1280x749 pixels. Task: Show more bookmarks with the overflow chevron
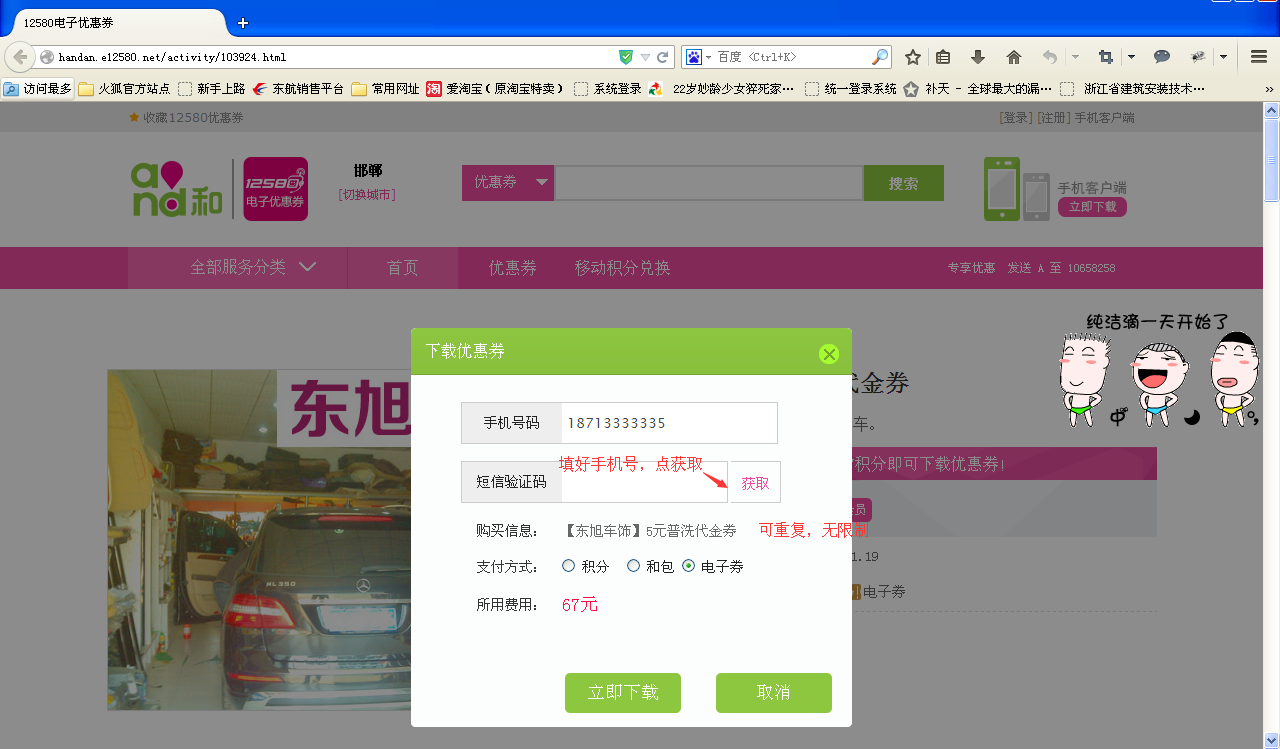point(1269,89)
